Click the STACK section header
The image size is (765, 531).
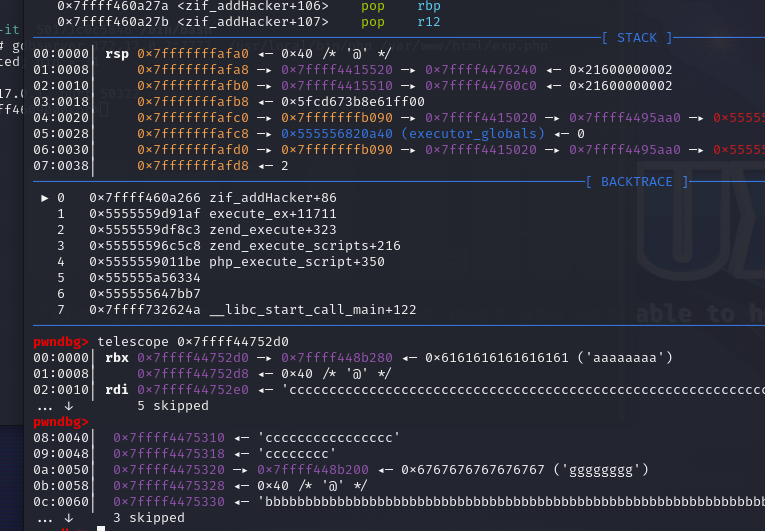point(637,38)
